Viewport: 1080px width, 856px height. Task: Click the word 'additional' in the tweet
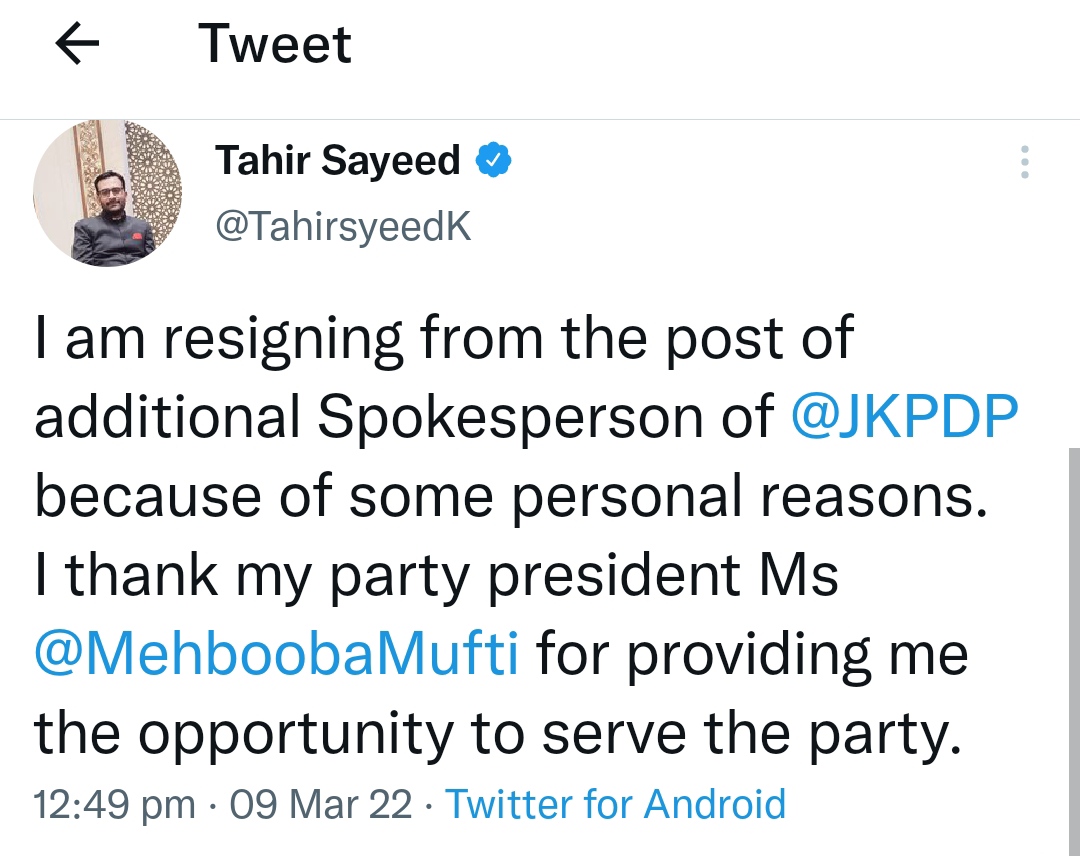[x=168, y=417]
